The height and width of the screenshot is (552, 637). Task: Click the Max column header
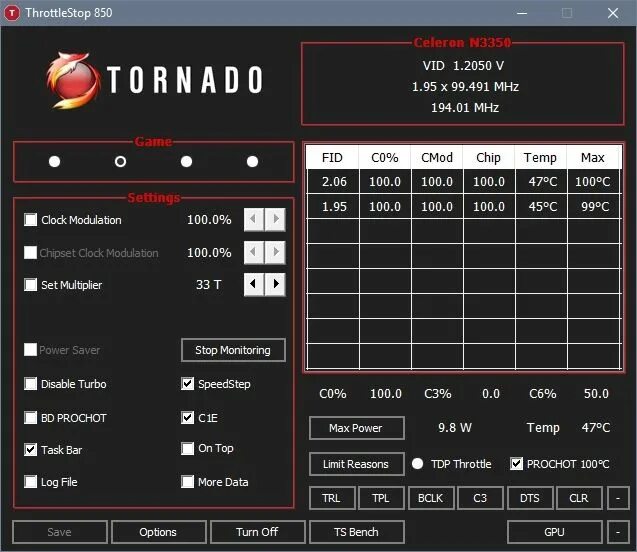point(593,158)
